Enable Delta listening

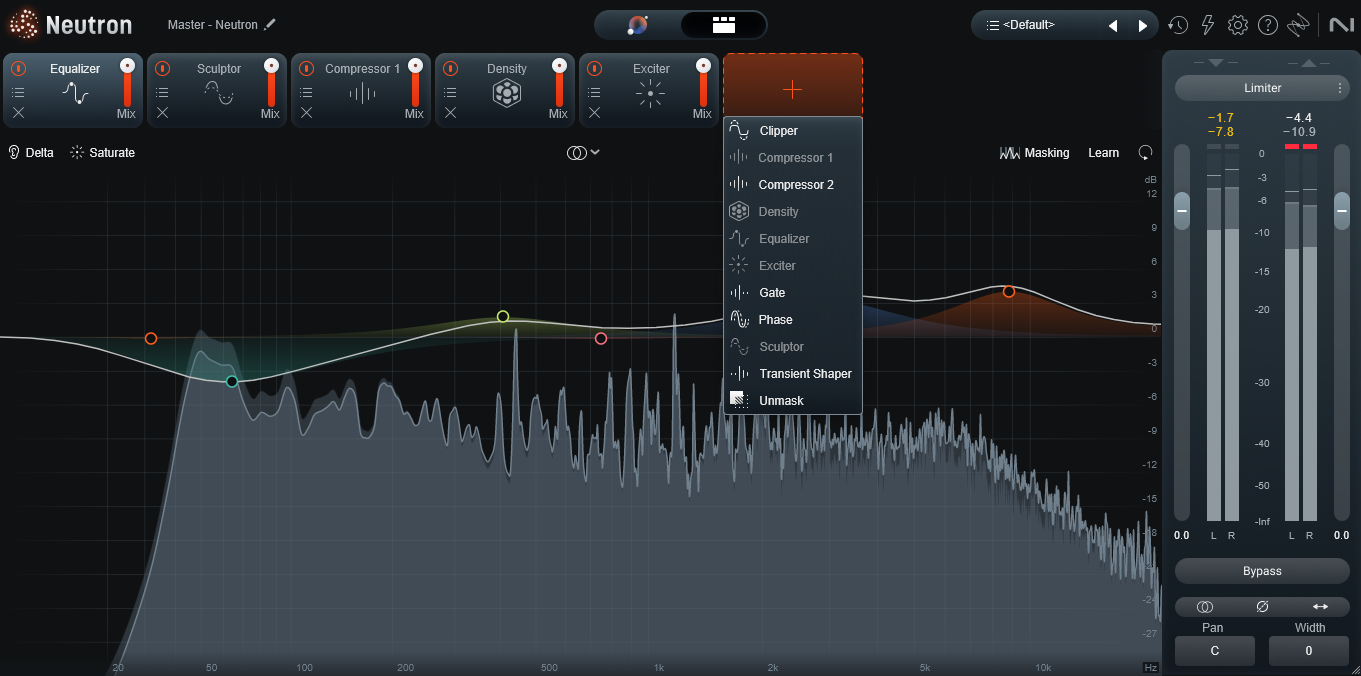point(30,153)
